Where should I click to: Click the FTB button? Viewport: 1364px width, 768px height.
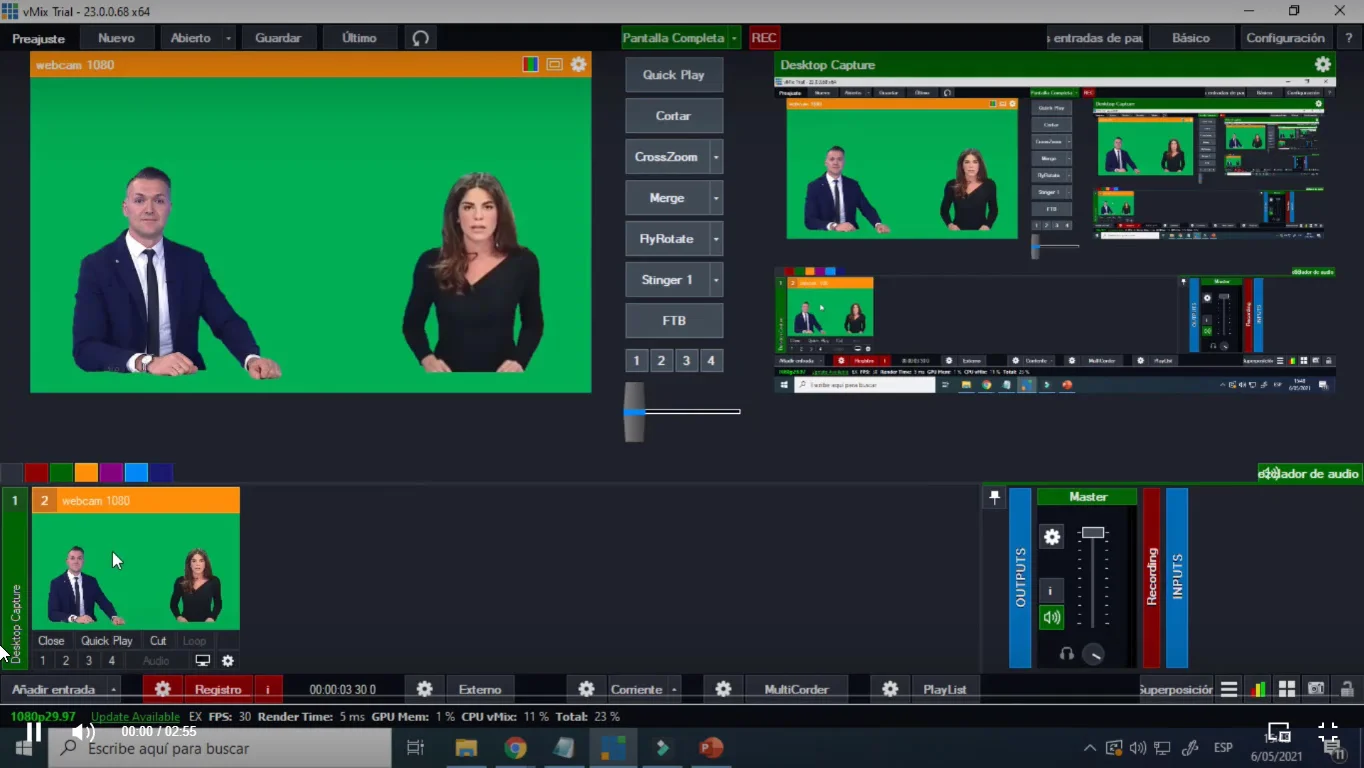click(674, 321)
